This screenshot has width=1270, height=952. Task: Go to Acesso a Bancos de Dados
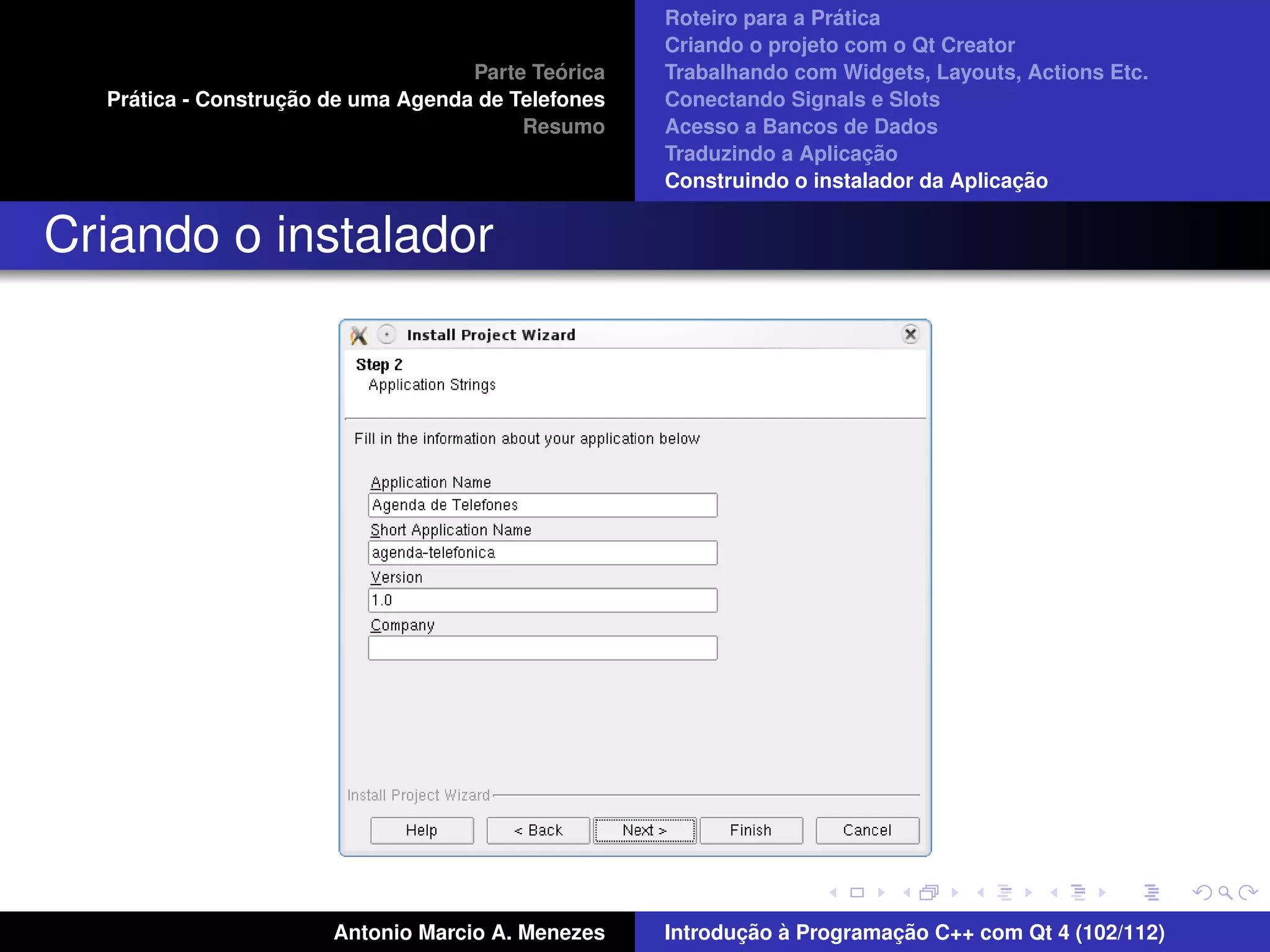801,126
